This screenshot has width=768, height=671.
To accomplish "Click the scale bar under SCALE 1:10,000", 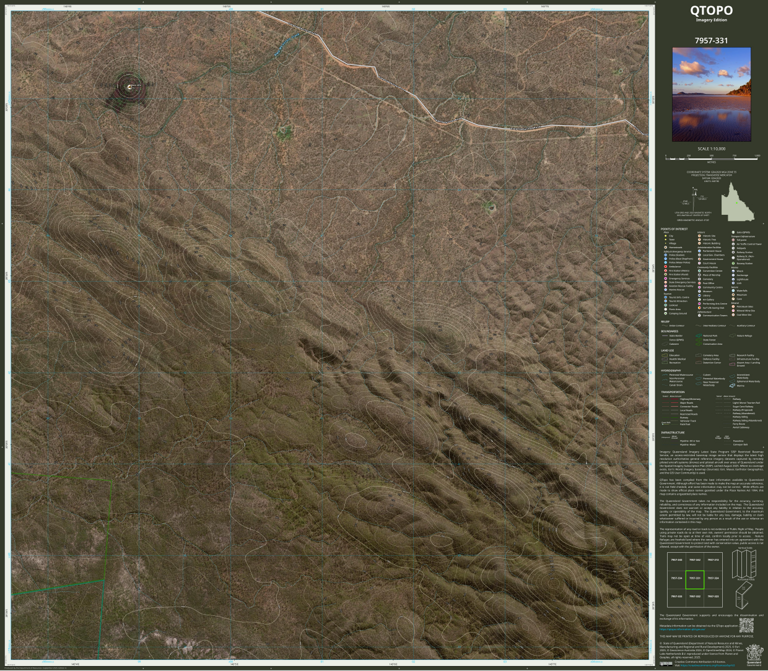I will tap(712, 158).
